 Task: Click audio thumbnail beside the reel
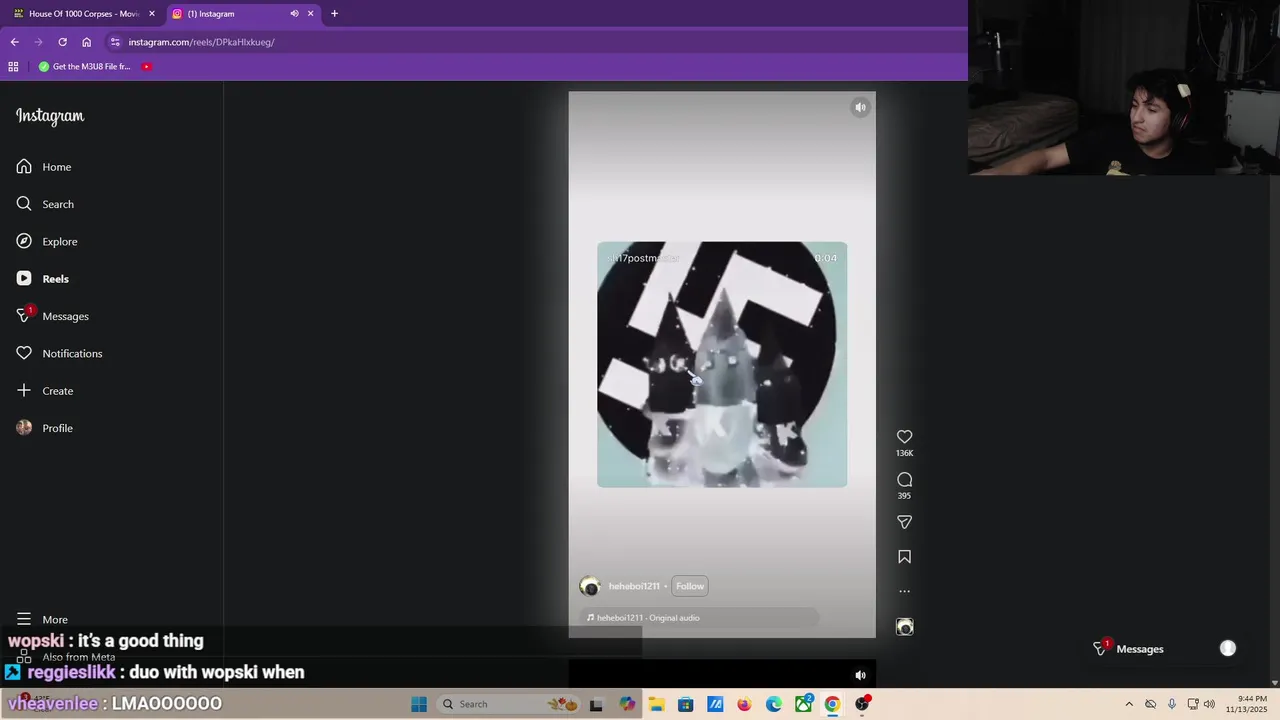(904, 627)
